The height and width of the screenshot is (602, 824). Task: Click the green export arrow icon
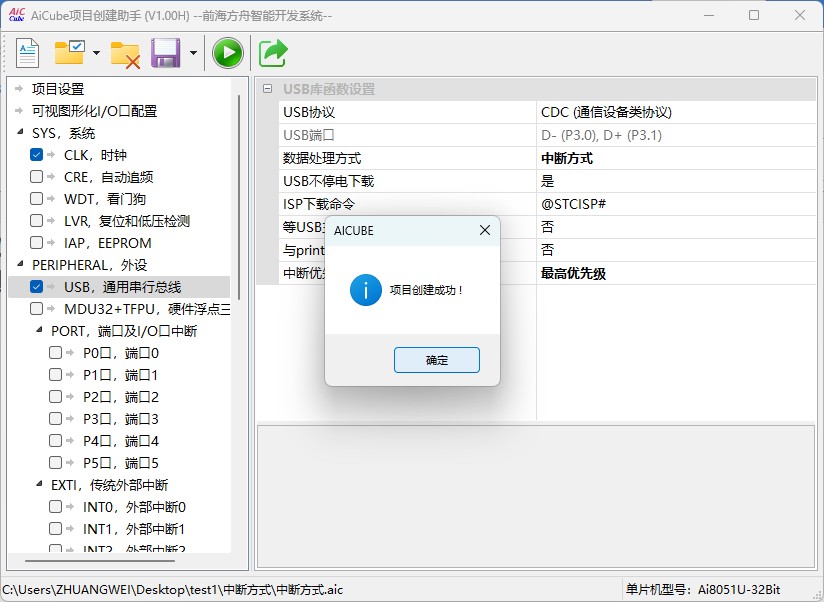pos(273,53)
